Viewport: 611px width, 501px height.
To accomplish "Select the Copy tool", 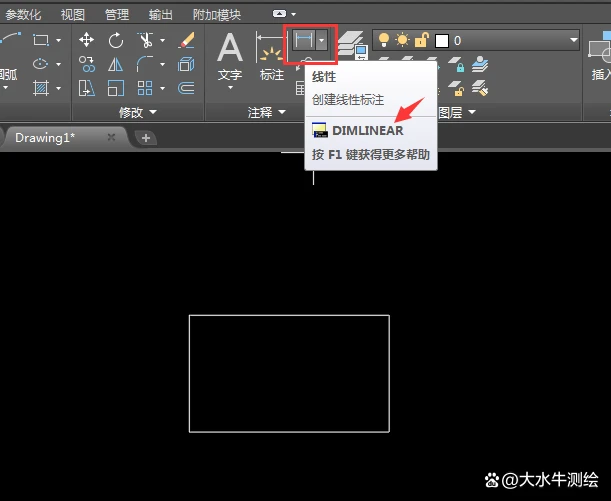I will pyautogui.click(x=86, y=64).
